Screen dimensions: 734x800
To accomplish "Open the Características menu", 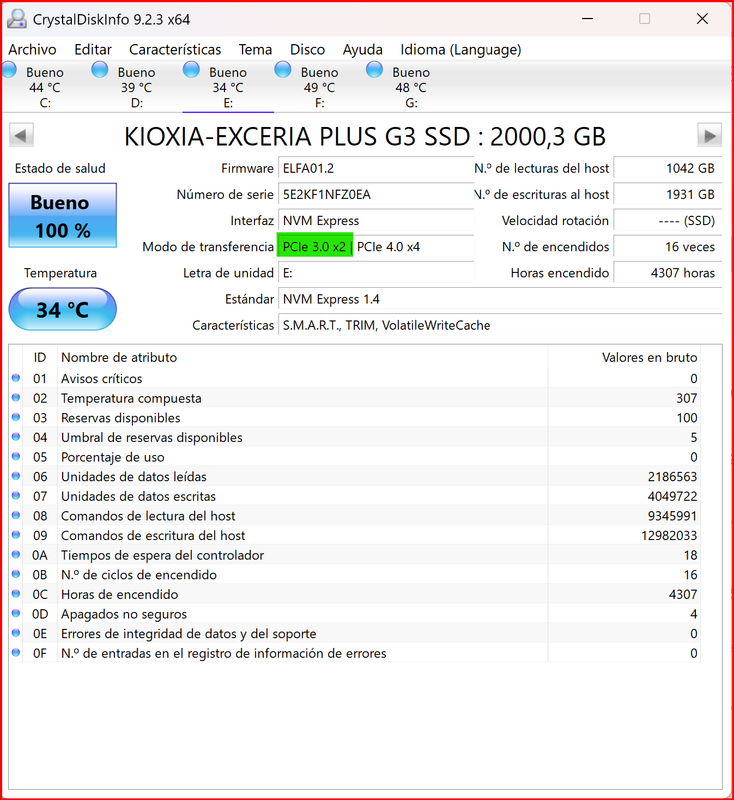I will pyautogui.click(x=175, y=49).
